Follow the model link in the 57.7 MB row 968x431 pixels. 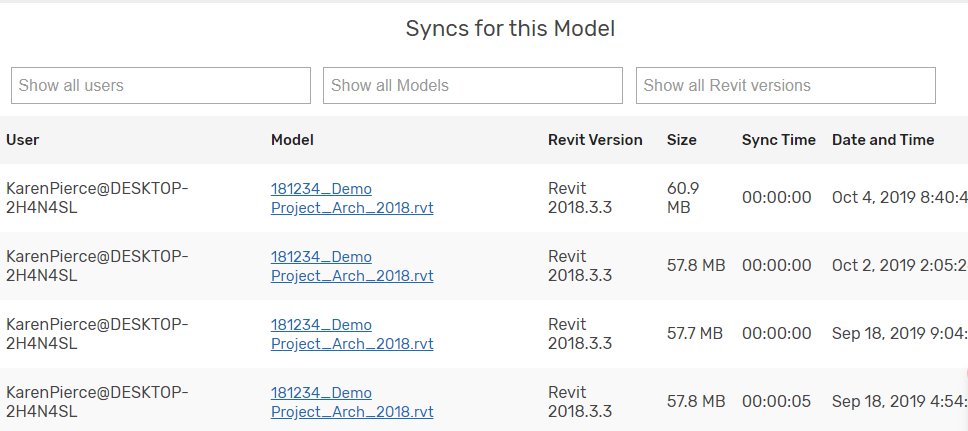click(x=352, y=334)
